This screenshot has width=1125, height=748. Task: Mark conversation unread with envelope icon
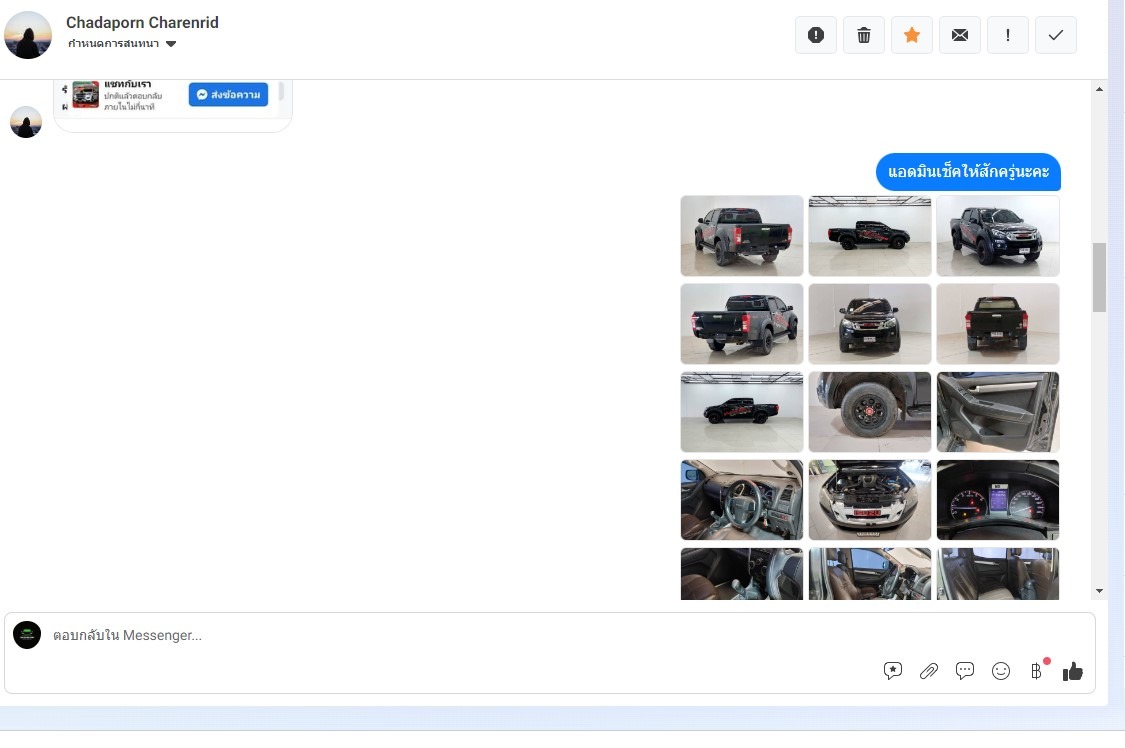[960, 35]
